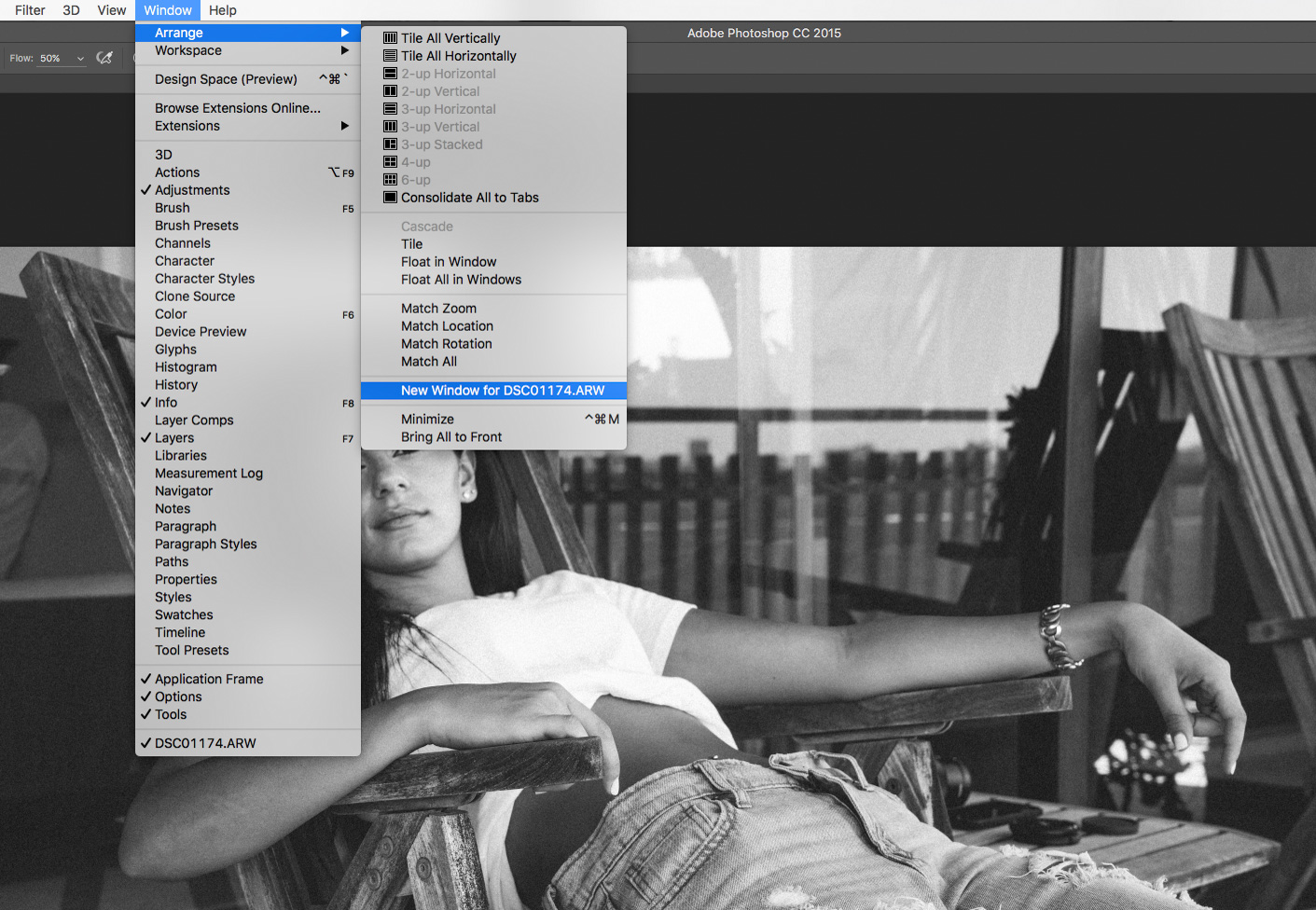1316x910 pixels.
Task: Click the Tile All Vertically icon
Action: [388, 37]
